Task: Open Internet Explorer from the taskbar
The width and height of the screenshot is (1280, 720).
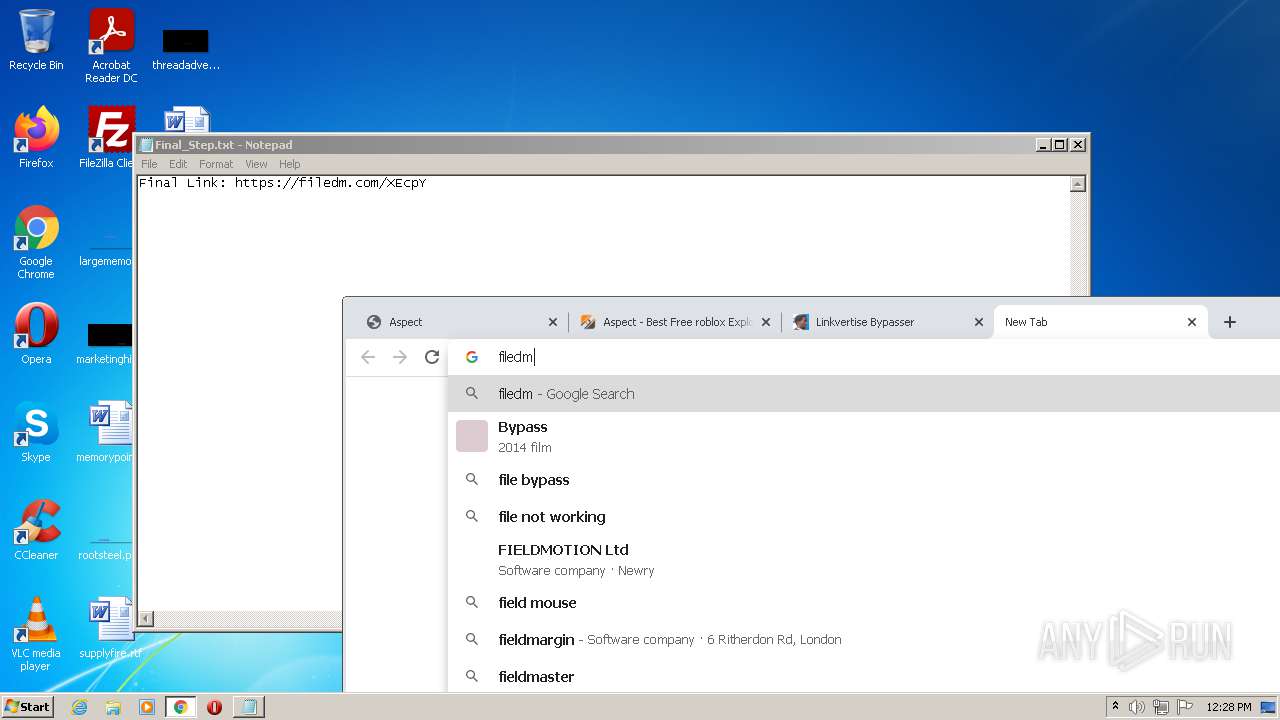Action: [79, 707]
